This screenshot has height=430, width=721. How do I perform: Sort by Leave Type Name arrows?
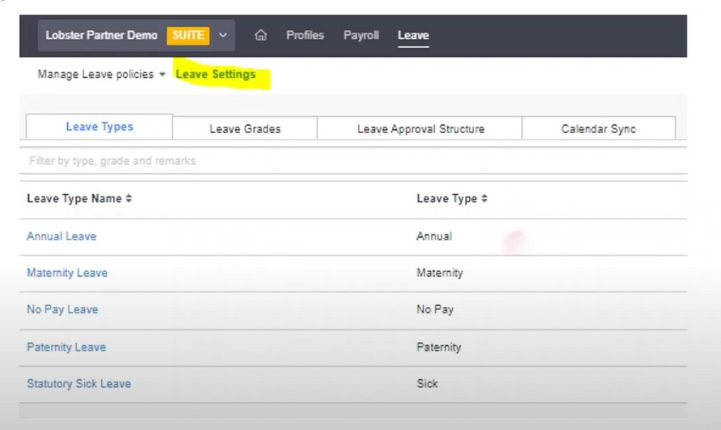click(129, 198)
